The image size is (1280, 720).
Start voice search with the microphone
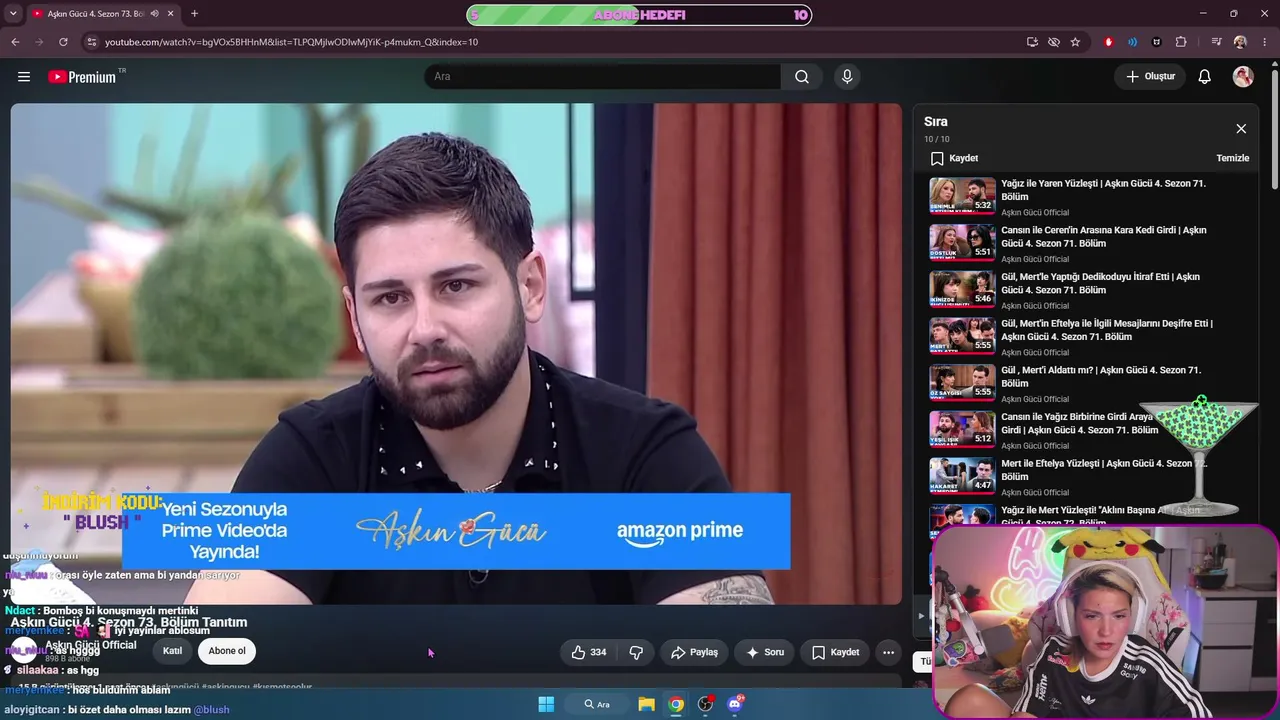(x=847, y=77)
